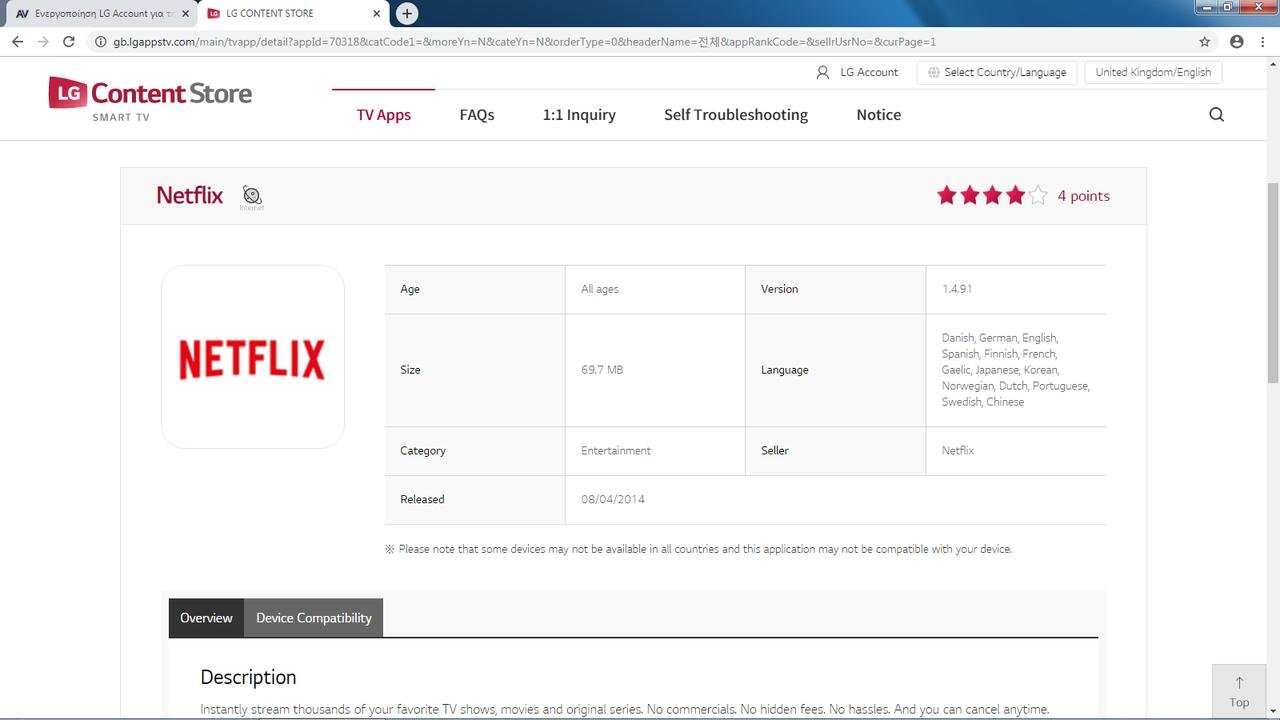Open the TV Apps menu
Image resolution: width=1280 pixels, height=720 pixels.
[384, 115]
